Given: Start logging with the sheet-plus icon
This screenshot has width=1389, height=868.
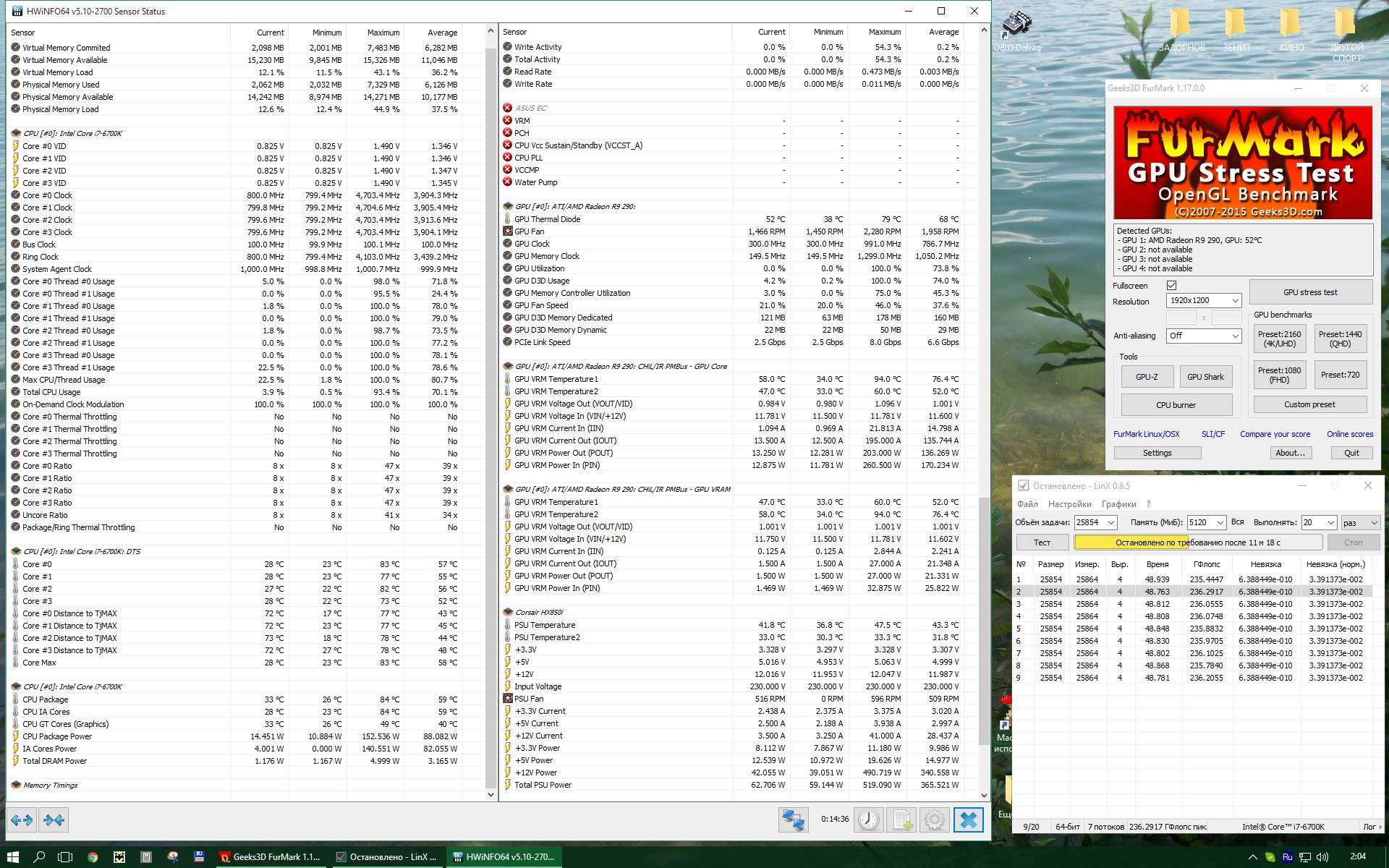Looking at the screenshot, I should coord(902,820).
